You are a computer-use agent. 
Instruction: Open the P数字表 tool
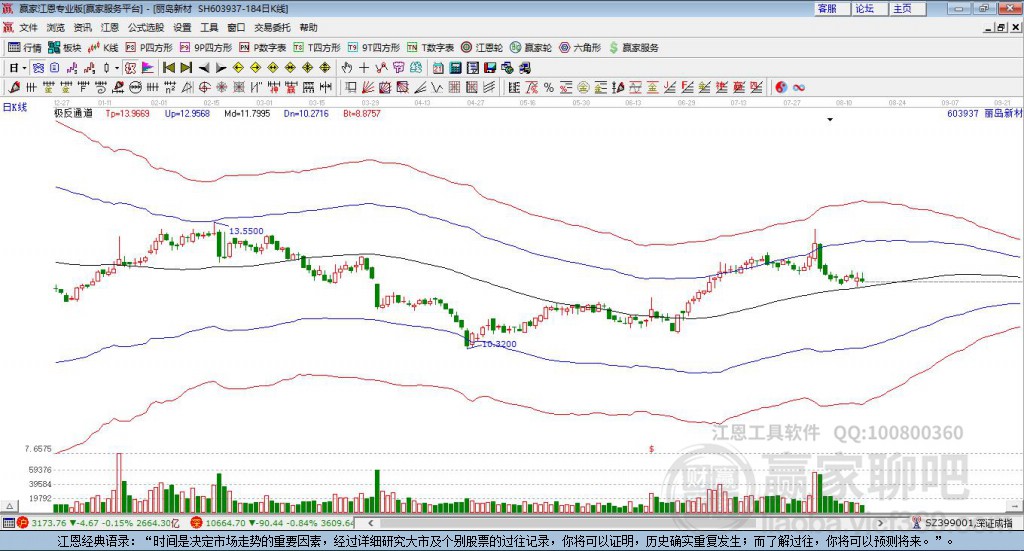tap(263, 48)
